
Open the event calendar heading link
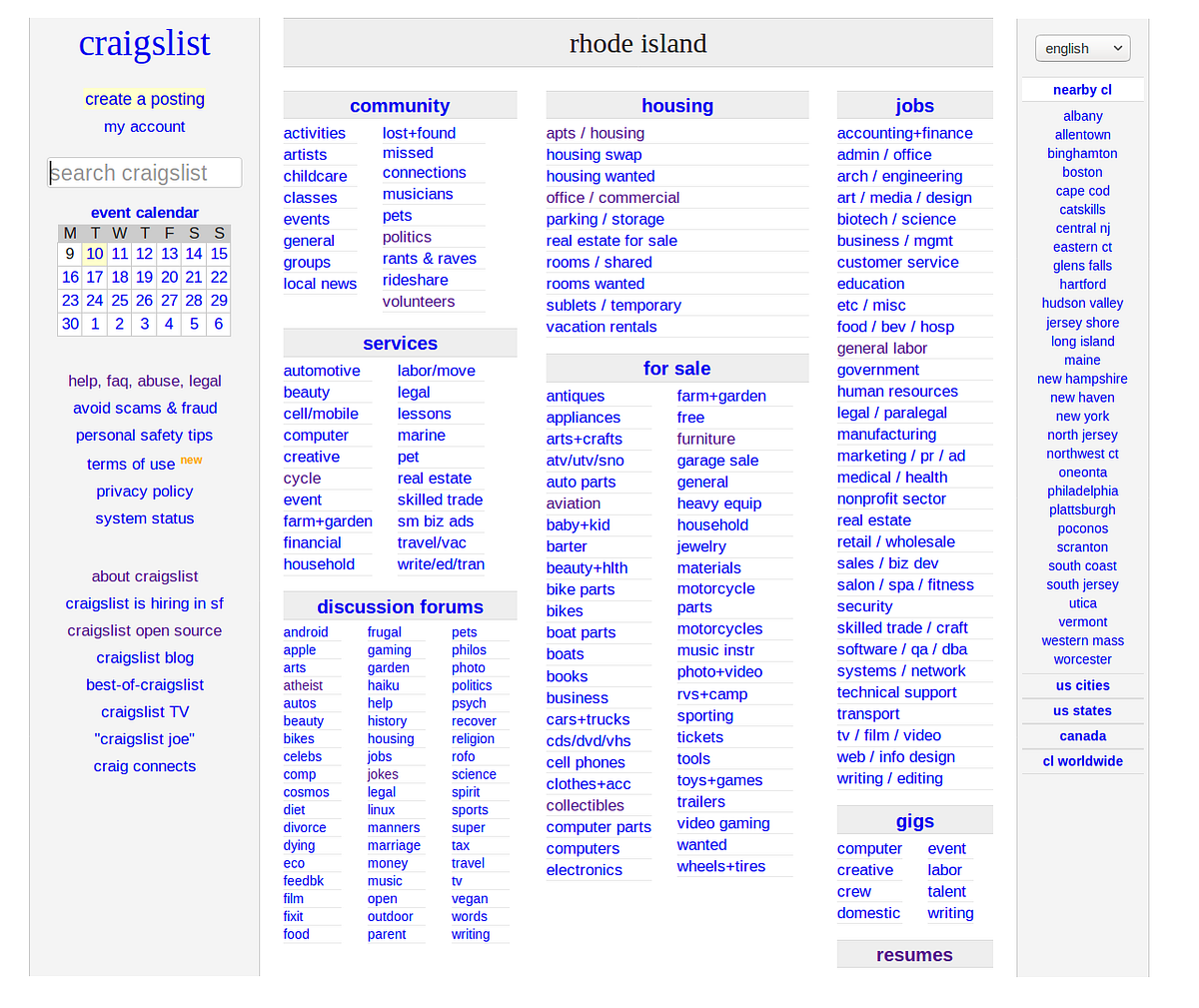145,213
